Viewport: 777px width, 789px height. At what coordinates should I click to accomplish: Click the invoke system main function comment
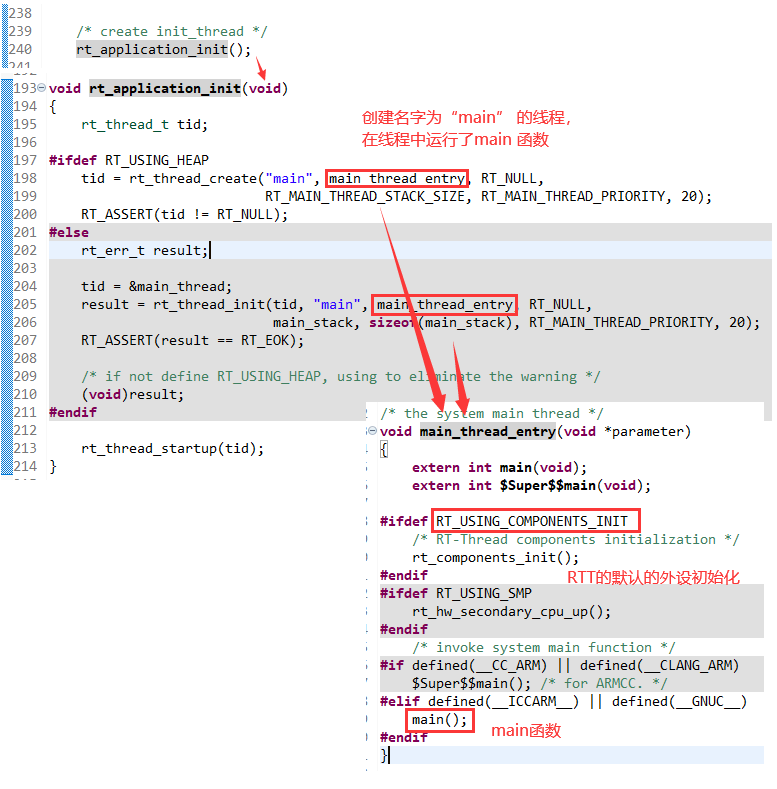pos(543,647)
